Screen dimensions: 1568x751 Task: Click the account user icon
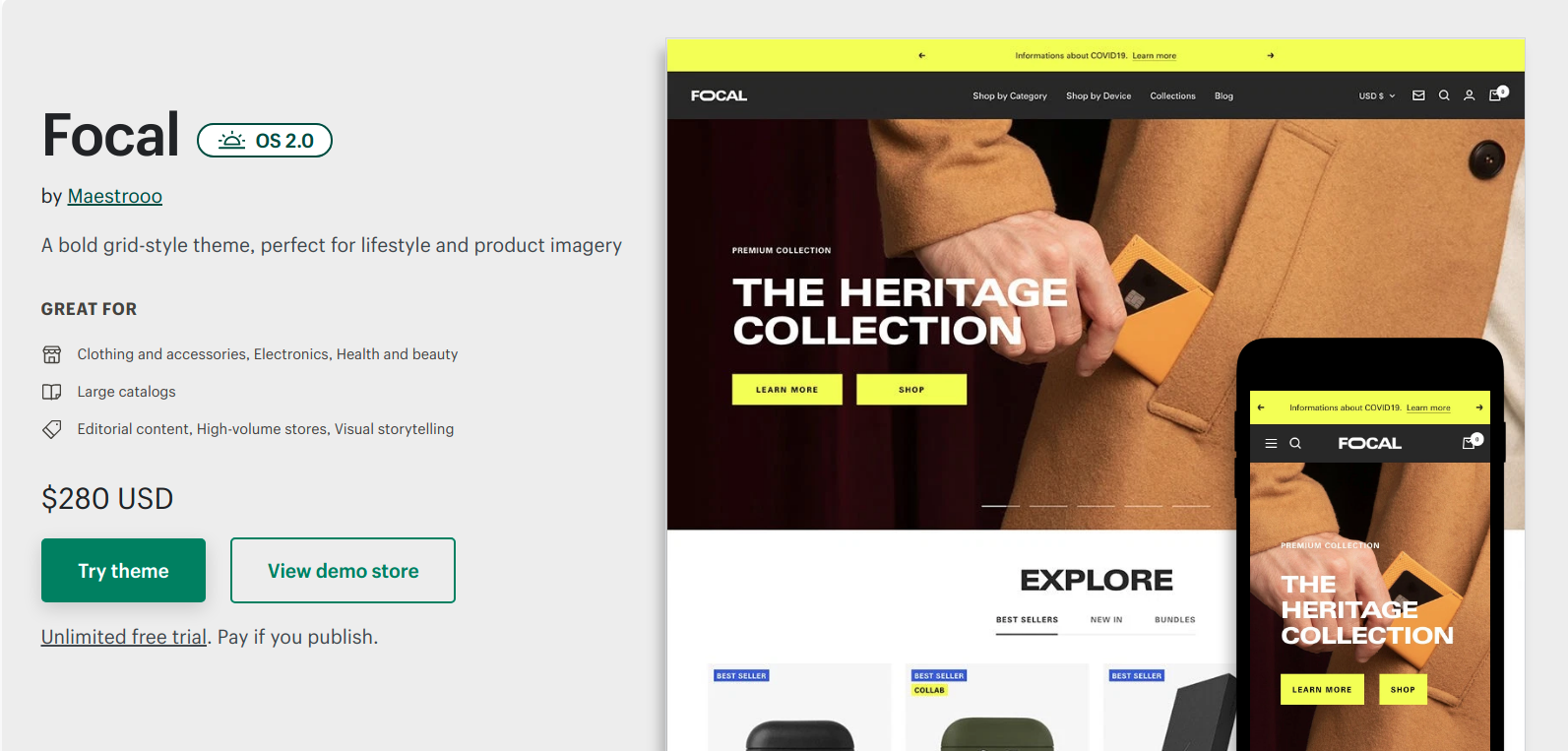point(1470,95)
